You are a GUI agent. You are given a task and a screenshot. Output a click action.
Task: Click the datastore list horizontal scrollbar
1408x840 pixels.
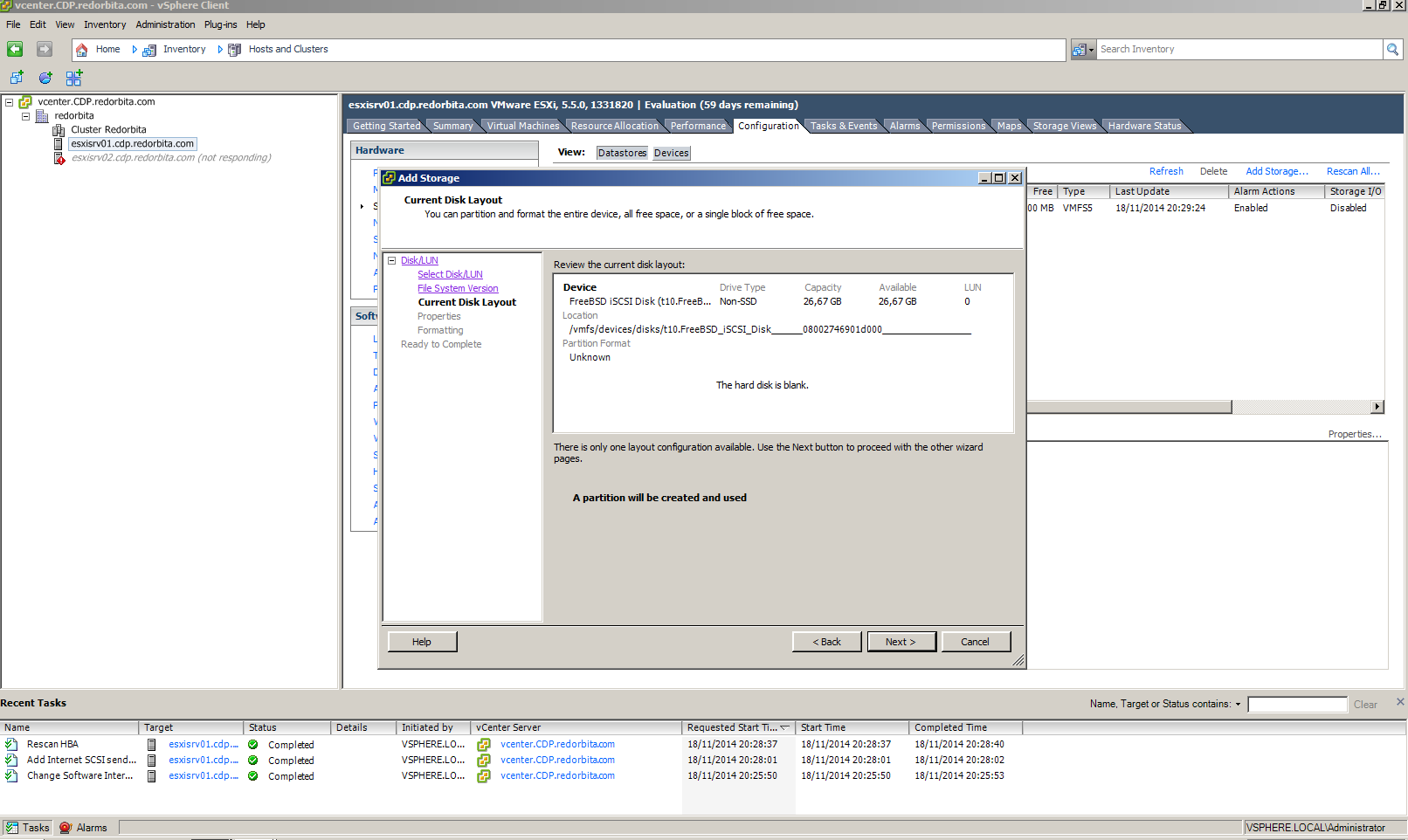tap(1128, 407)
